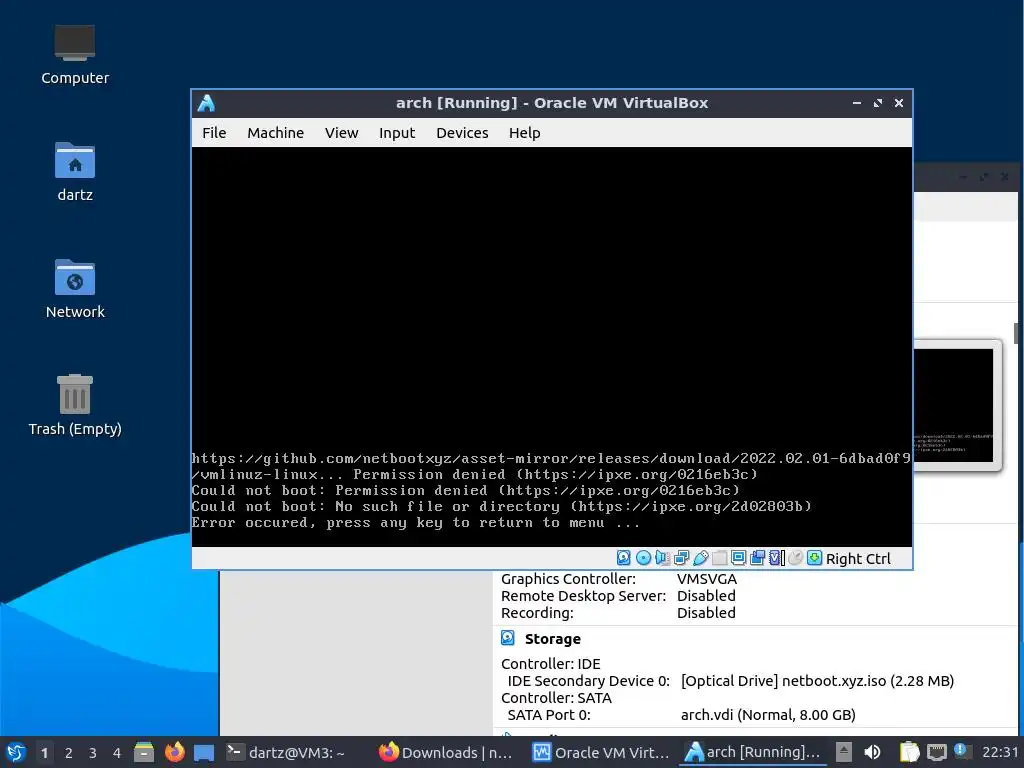Viewport: 1024px width, 768px height.
Task: Launch file manager from taskbar quick launch
Action: coord(144,752)
